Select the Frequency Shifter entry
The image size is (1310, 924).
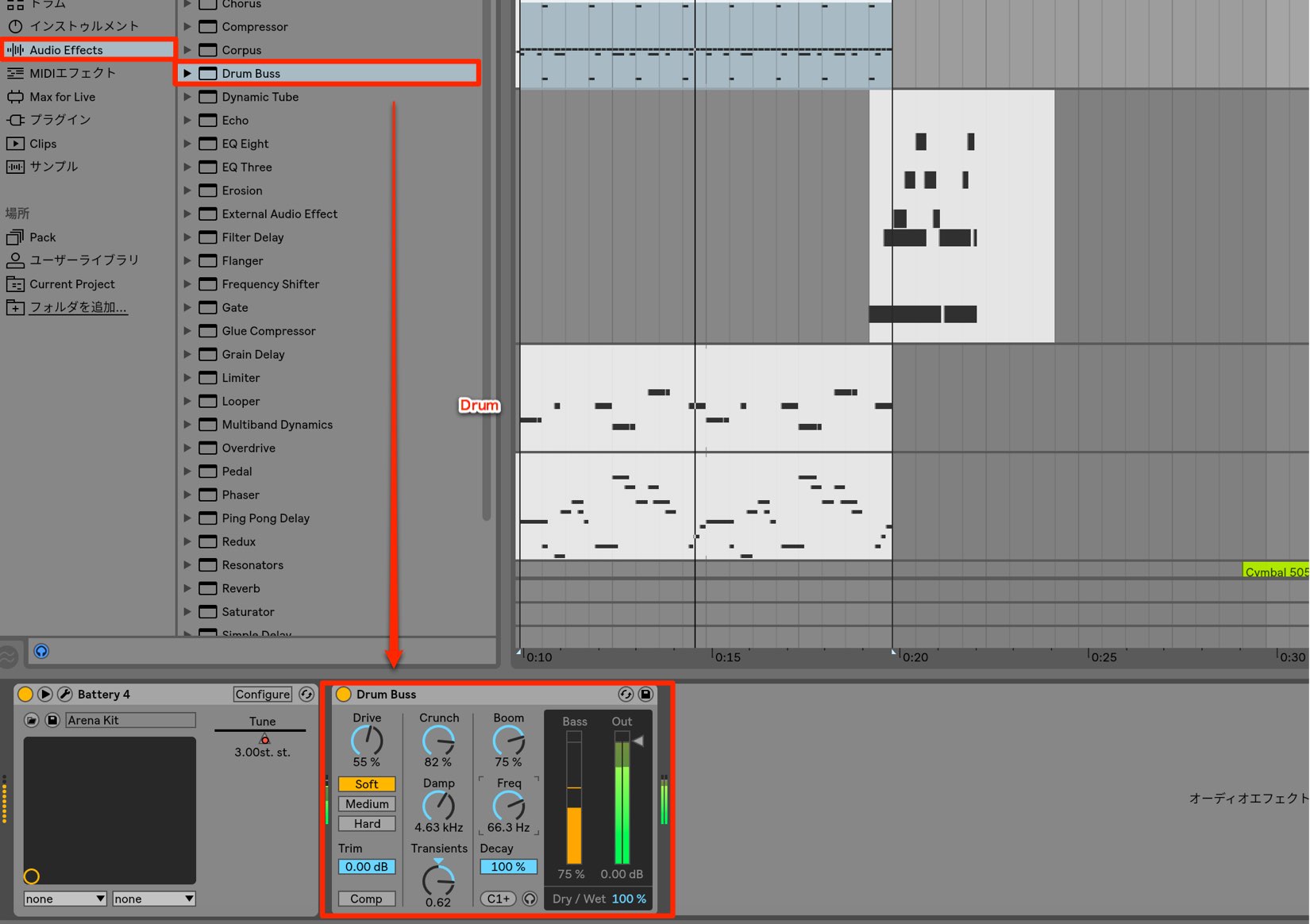[328, 284]
